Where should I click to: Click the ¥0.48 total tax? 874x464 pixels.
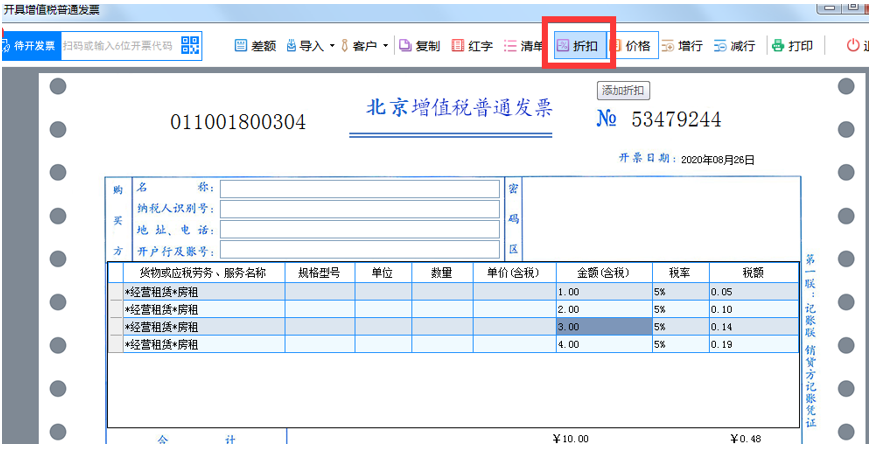[x=746, y=439]
